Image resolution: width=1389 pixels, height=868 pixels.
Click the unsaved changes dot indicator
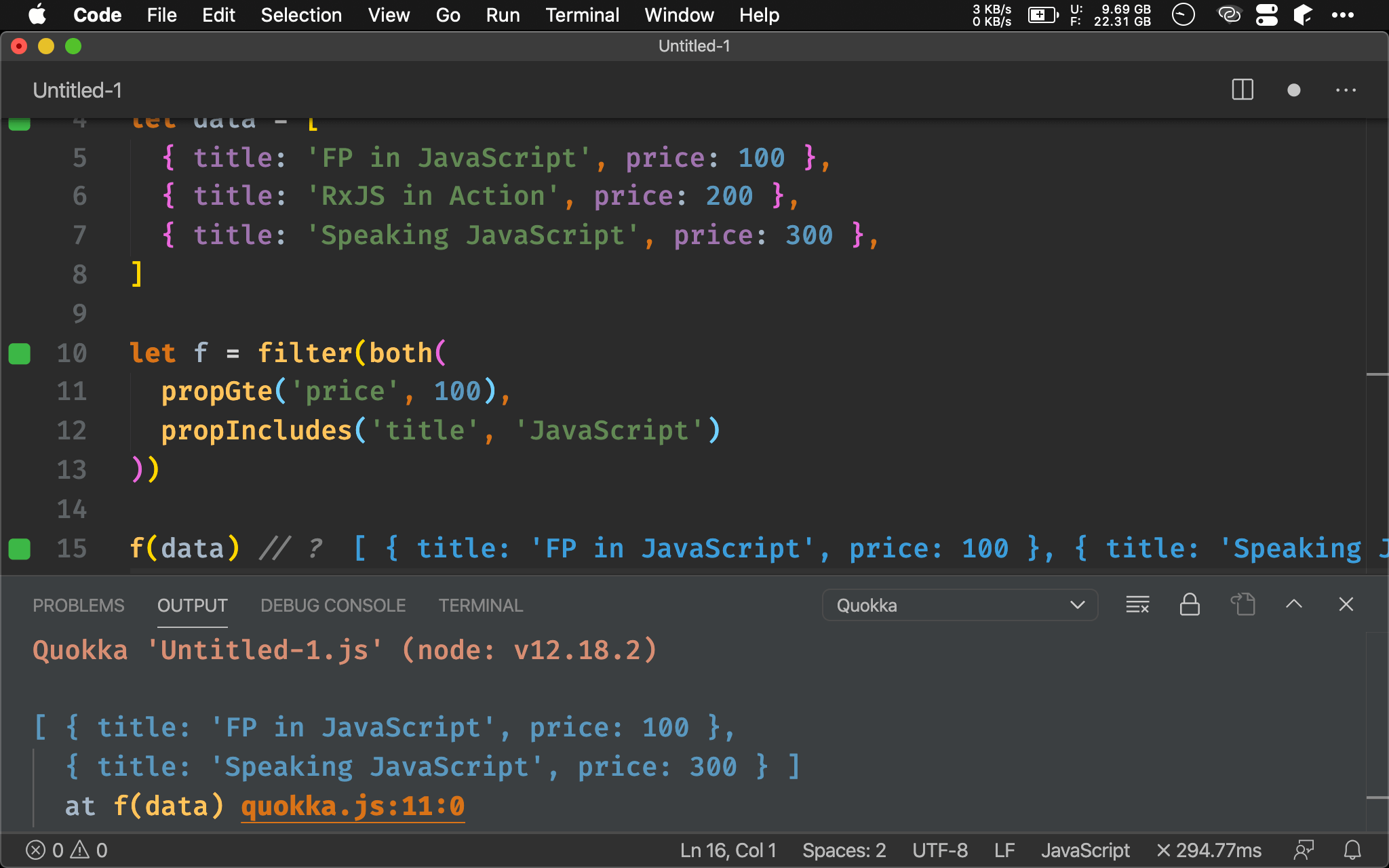click(1294, 90)
